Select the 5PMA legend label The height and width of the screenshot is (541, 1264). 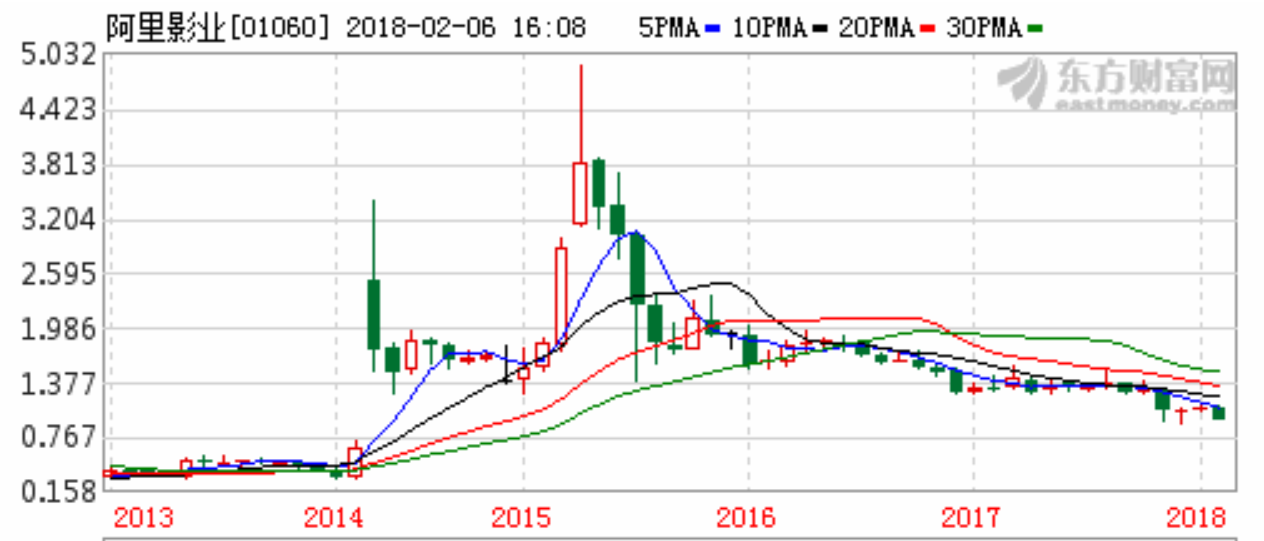pos(668,28)
